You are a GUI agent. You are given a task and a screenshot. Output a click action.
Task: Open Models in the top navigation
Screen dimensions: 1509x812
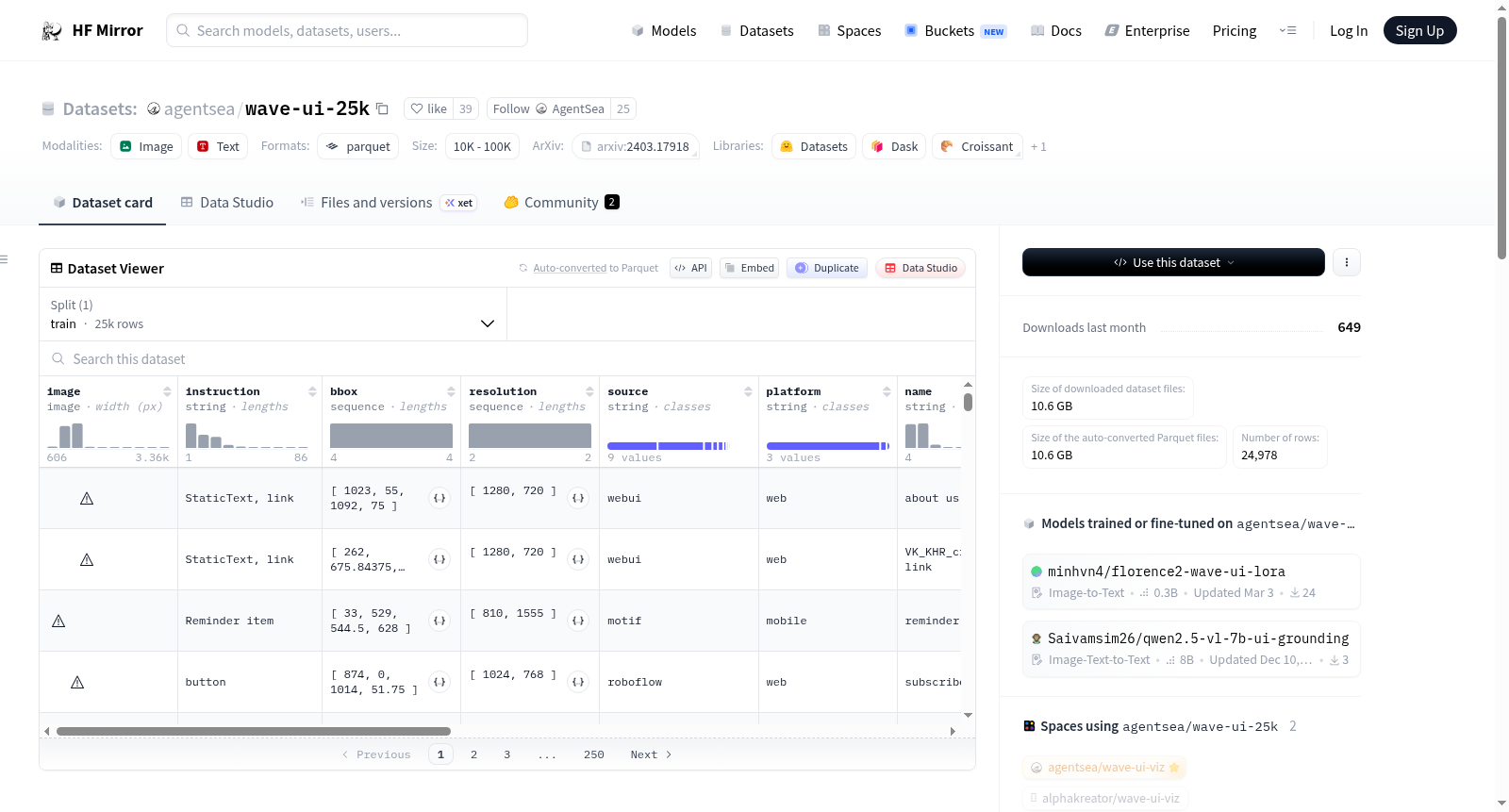664,30
